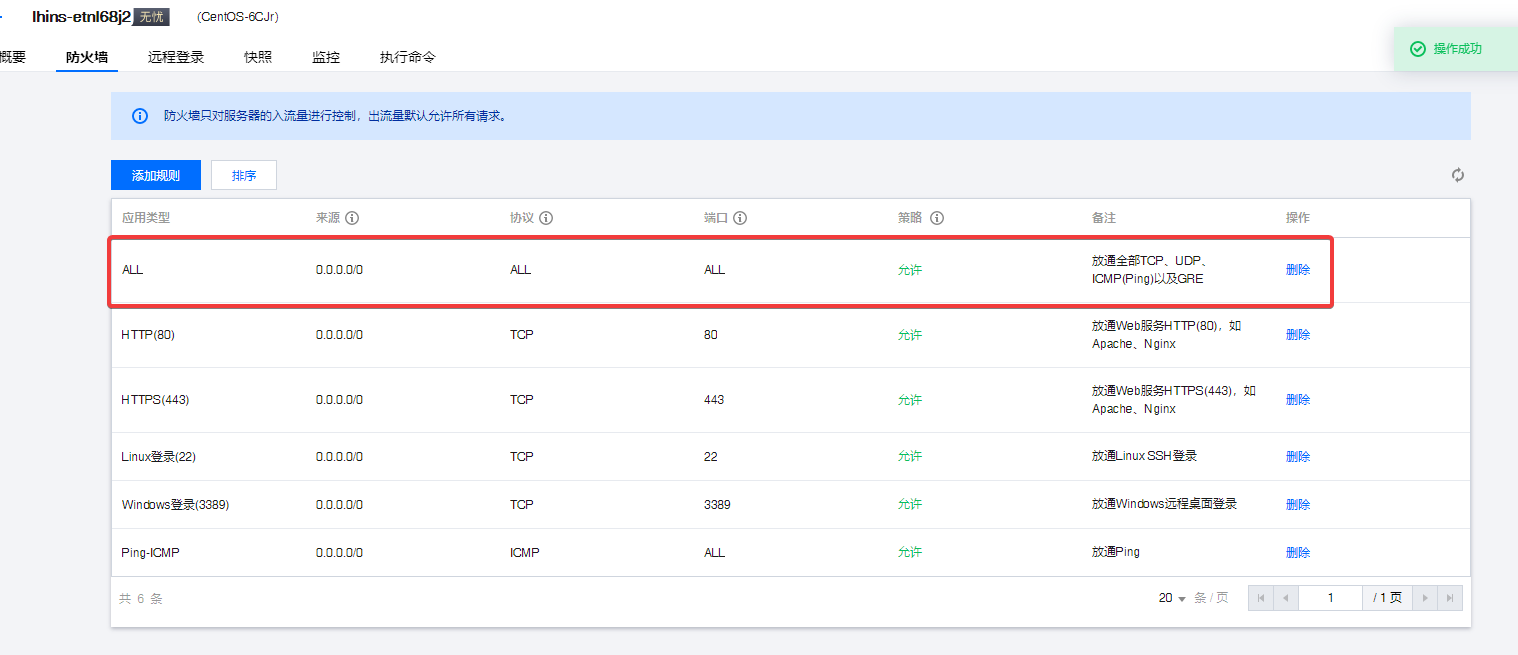Click 允许 in the Ping-ICMP row
This screenshot has height=655, width=1518.
click(x=910, y=552)
